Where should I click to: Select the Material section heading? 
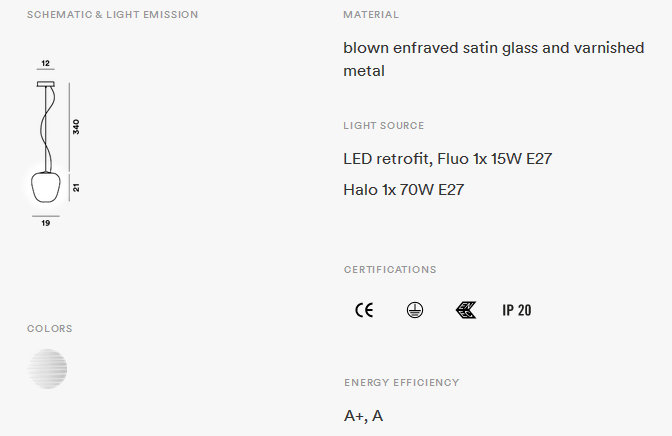(371, 15)
